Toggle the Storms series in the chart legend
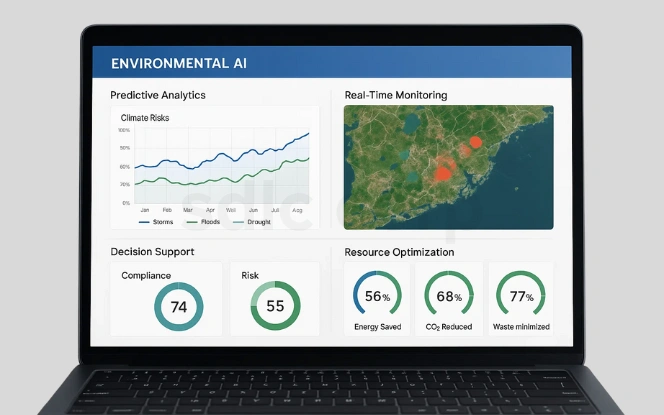The height and width of the screenshot is (415, 664). [162, 222]
